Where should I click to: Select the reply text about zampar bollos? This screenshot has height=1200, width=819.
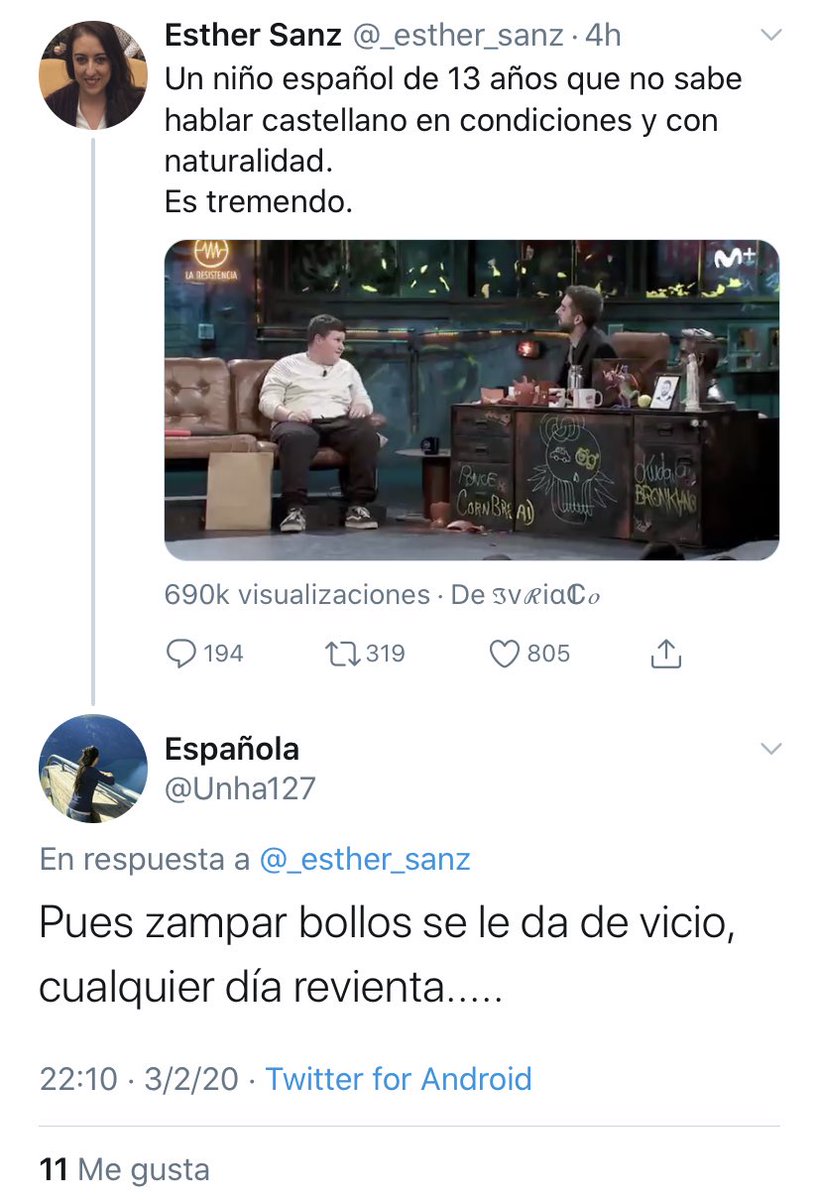(388, 955)
